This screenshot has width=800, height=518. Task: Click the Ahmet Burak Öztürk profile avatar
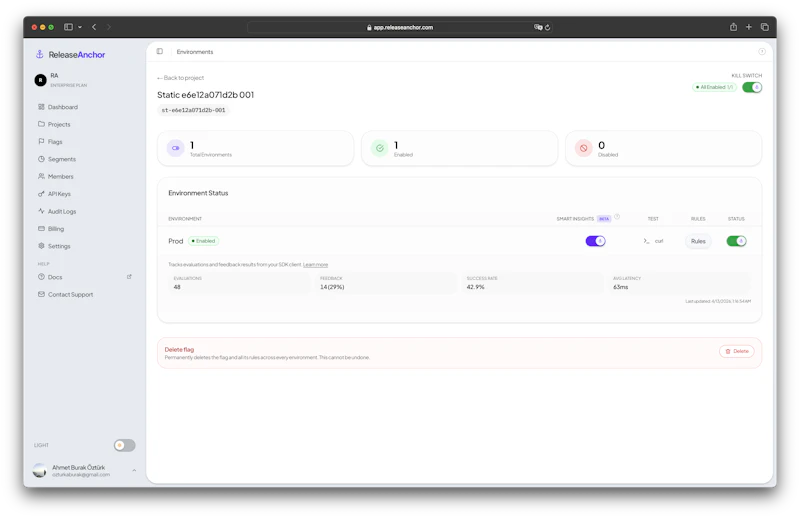pyautogui.click(x=40, y=471)
